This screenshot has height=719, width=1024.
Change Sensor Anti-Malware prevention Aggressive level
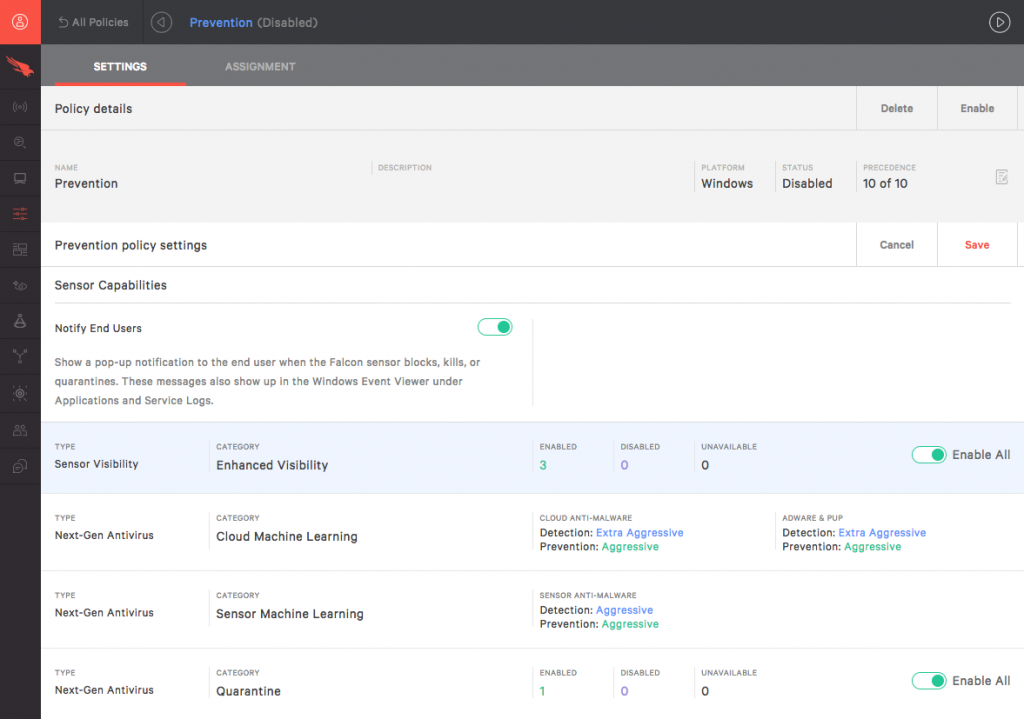pyautogui.click(x=630, y=624)
